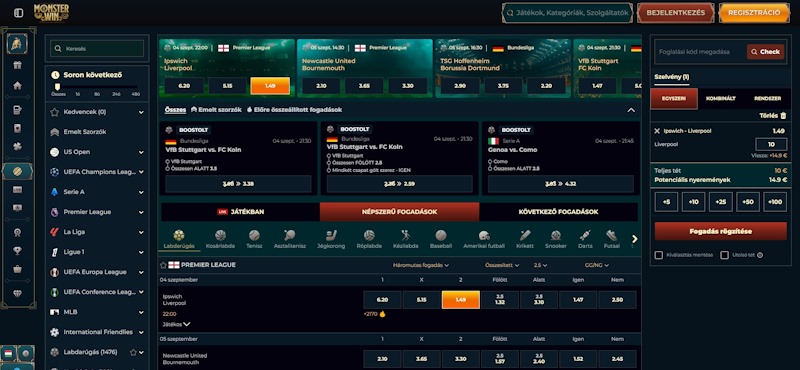Open the gift box promotions icon in sidebar
This screenshot has height=370, width=800.
coord(17,65)
